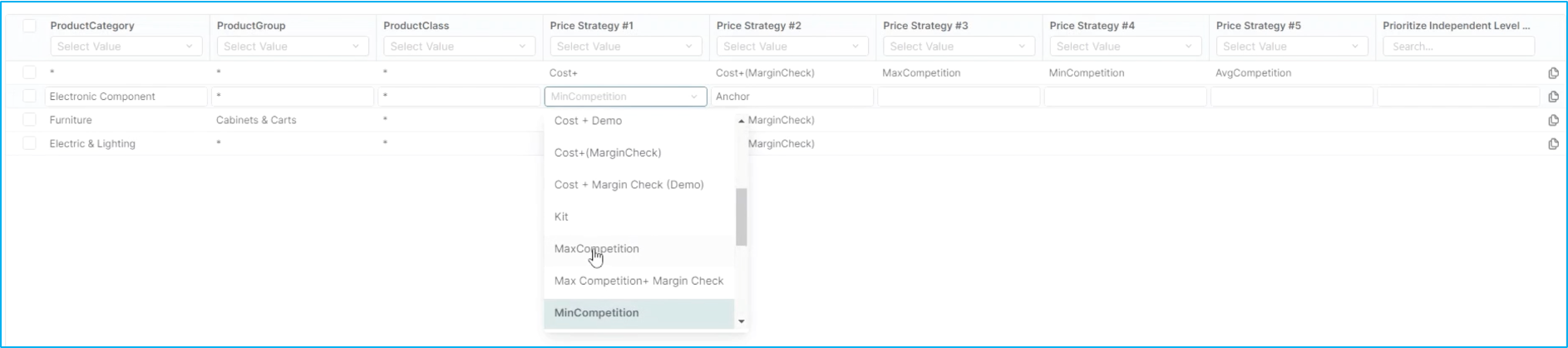
Task: Open ProductGroup filter dropdown
Action: click(292, 47)
